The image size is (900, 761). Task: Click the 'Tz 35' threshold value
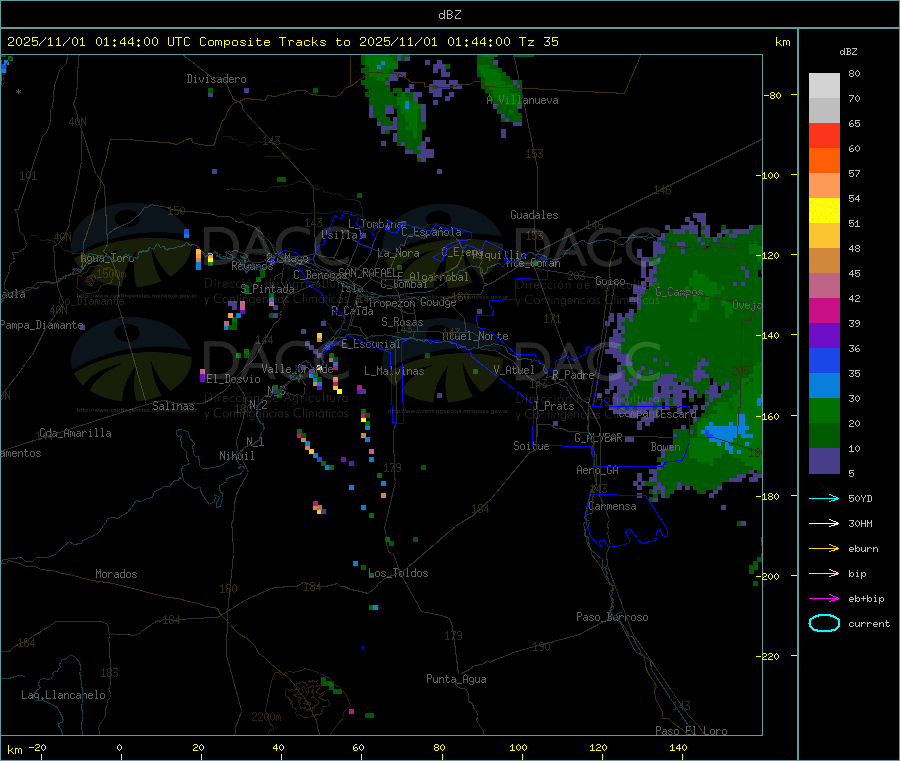538,42
